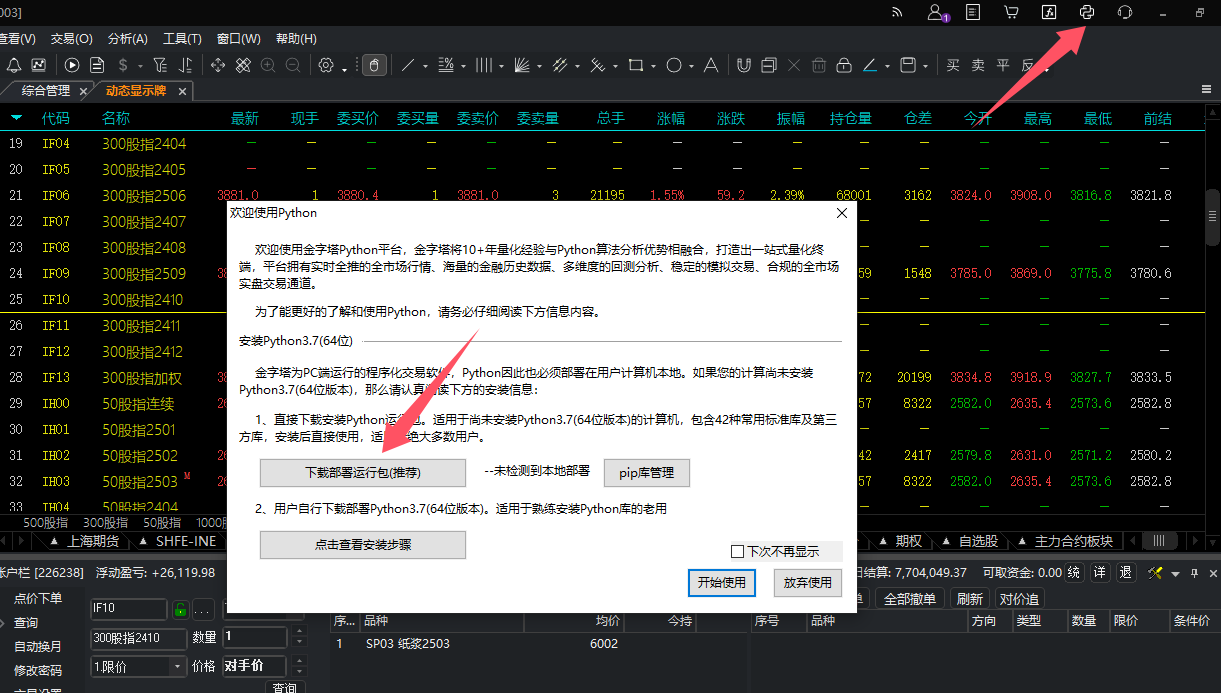Toggle the green lock beside the IF10 field

tap(180, 609)
